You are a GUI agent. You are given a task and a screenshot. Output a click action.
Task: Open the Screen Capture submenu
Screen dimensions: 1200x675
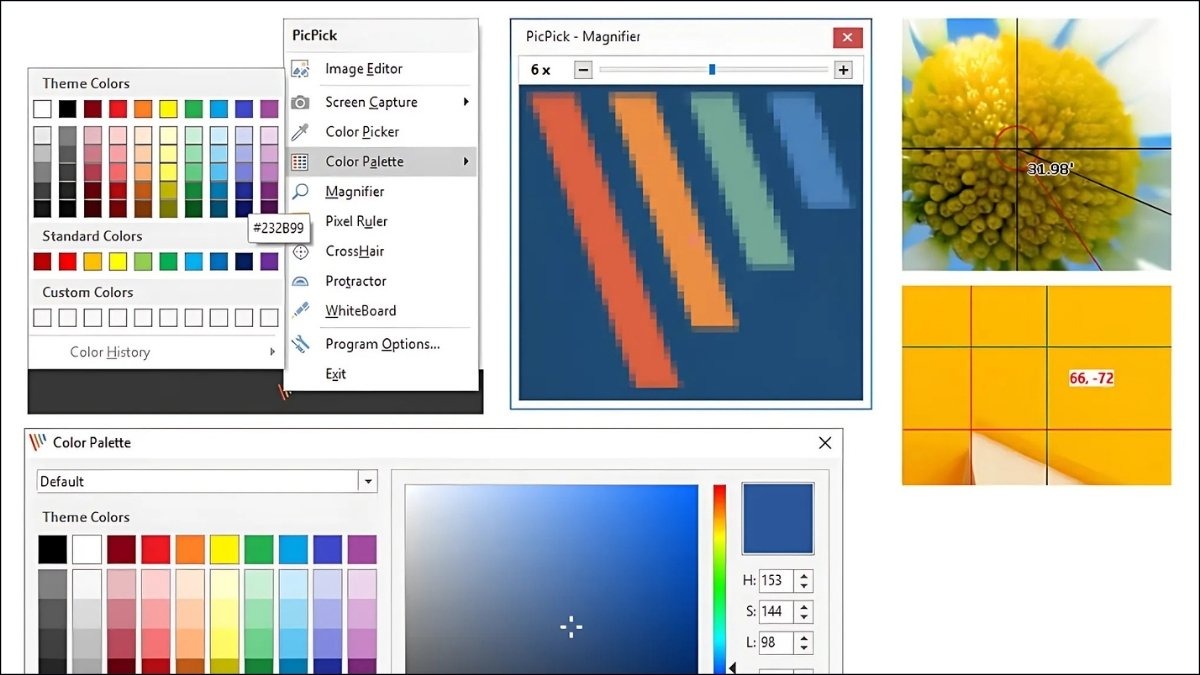click(x=381, y=102)
